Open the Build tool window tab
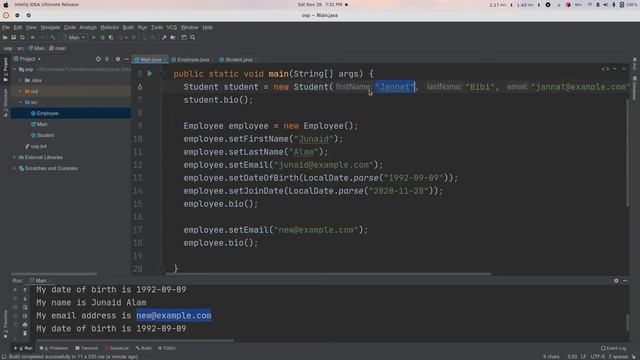The image size is (640, 360). 144,348
